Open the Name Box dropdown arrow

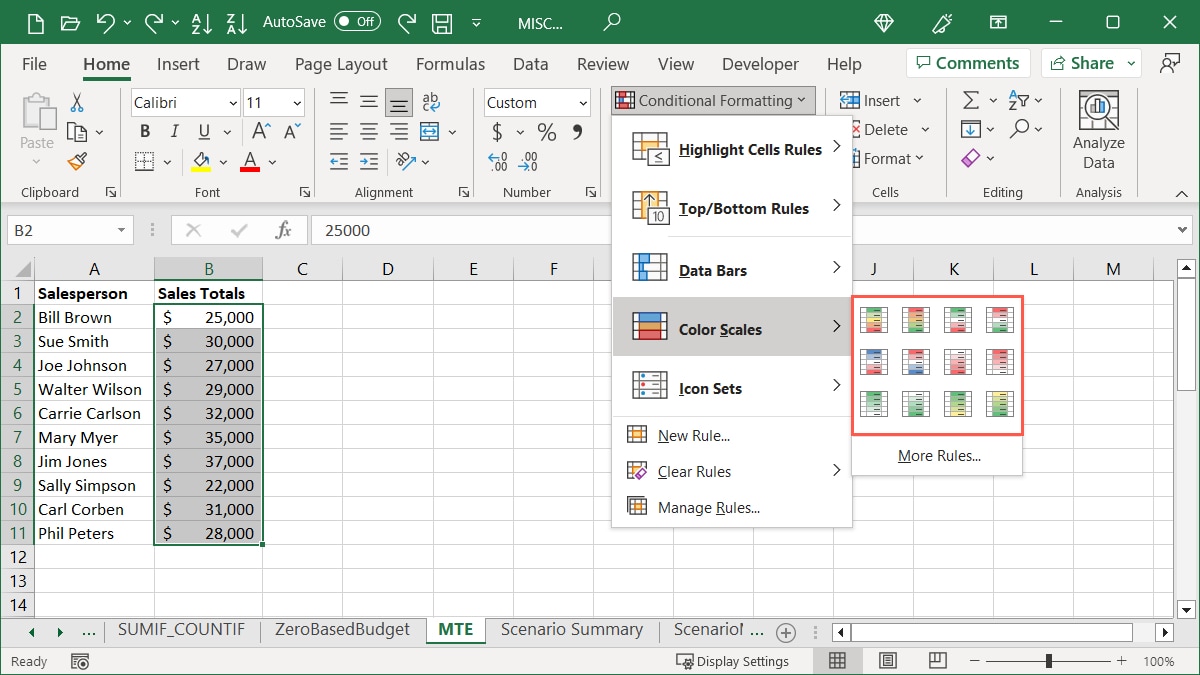[x=122, y=230]
